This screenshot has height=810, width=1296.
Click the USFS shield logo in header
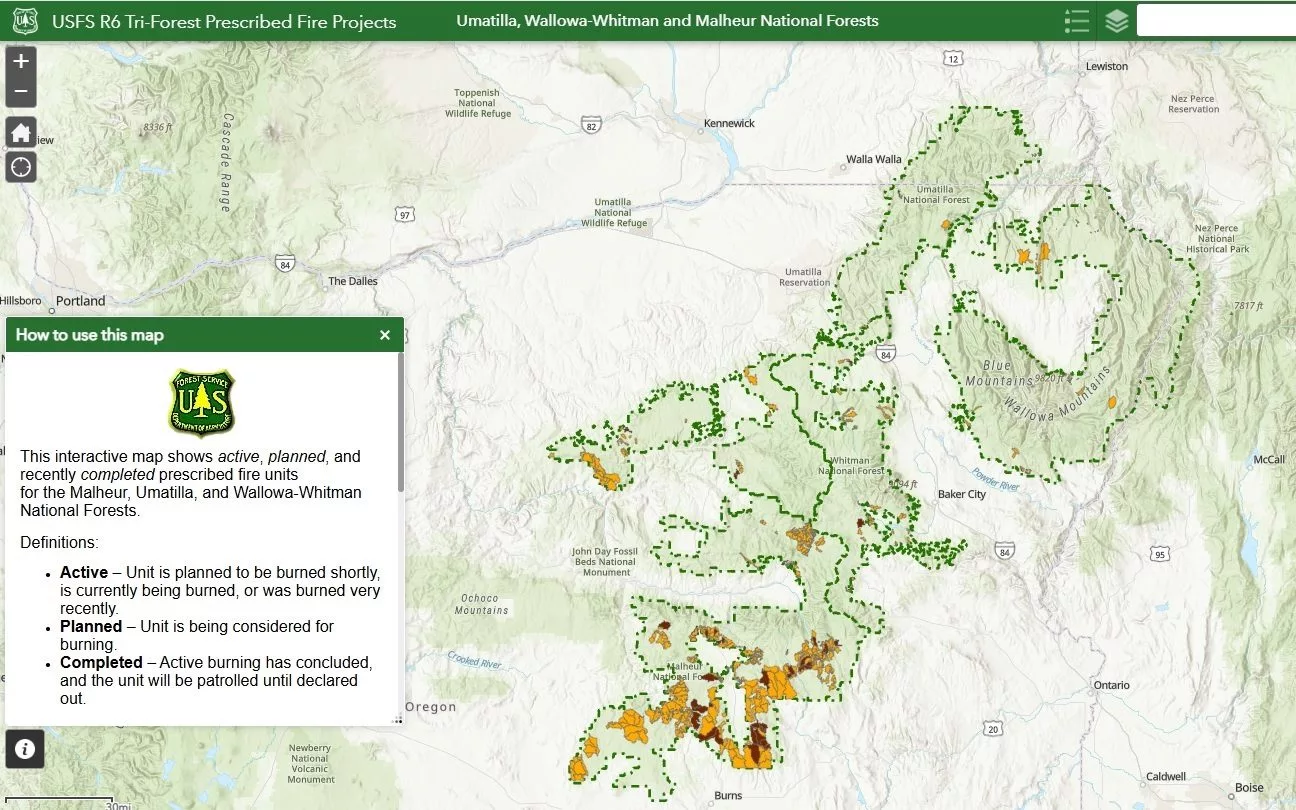[x=25, y=21]
